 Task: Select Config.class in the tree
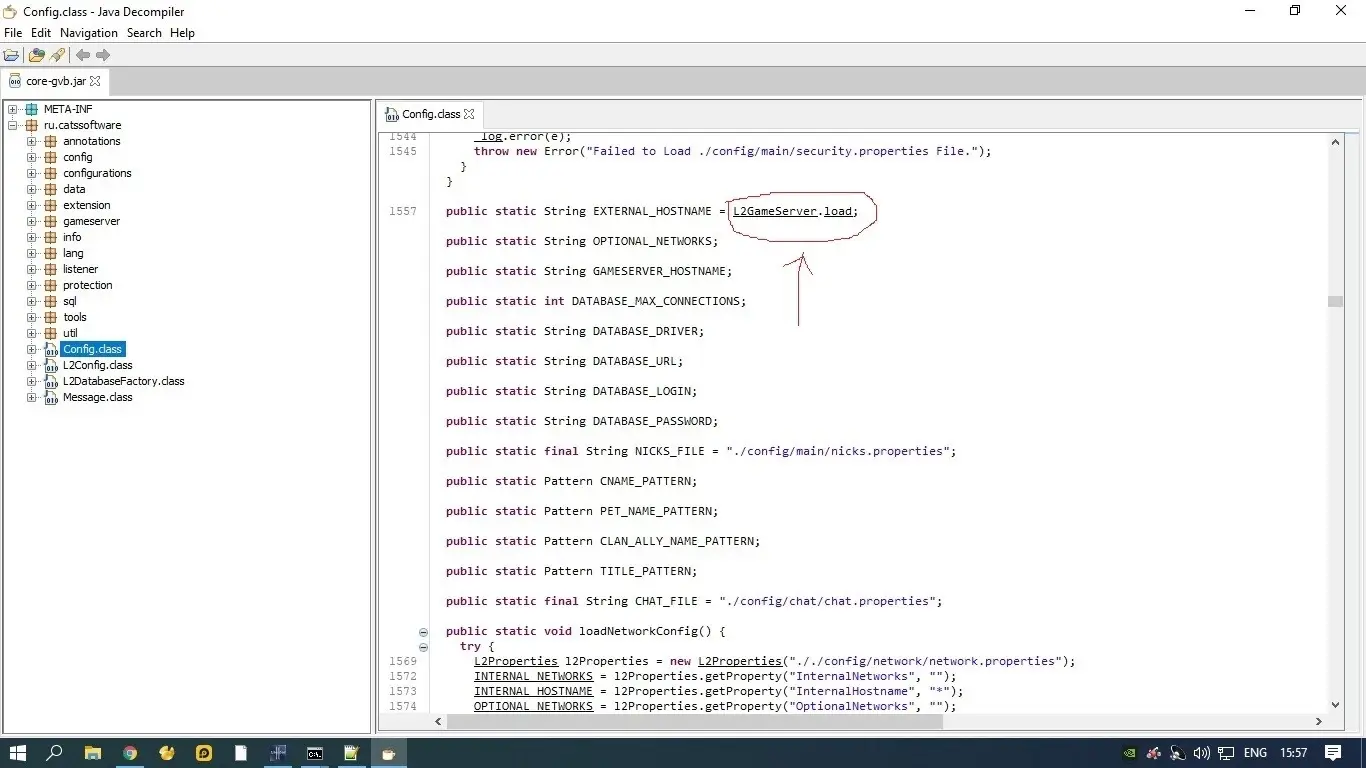coord(93,349)
